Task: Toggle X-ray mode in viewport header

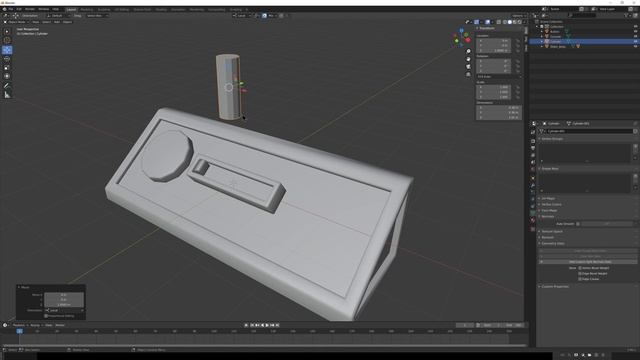Action: click(499, 22)
